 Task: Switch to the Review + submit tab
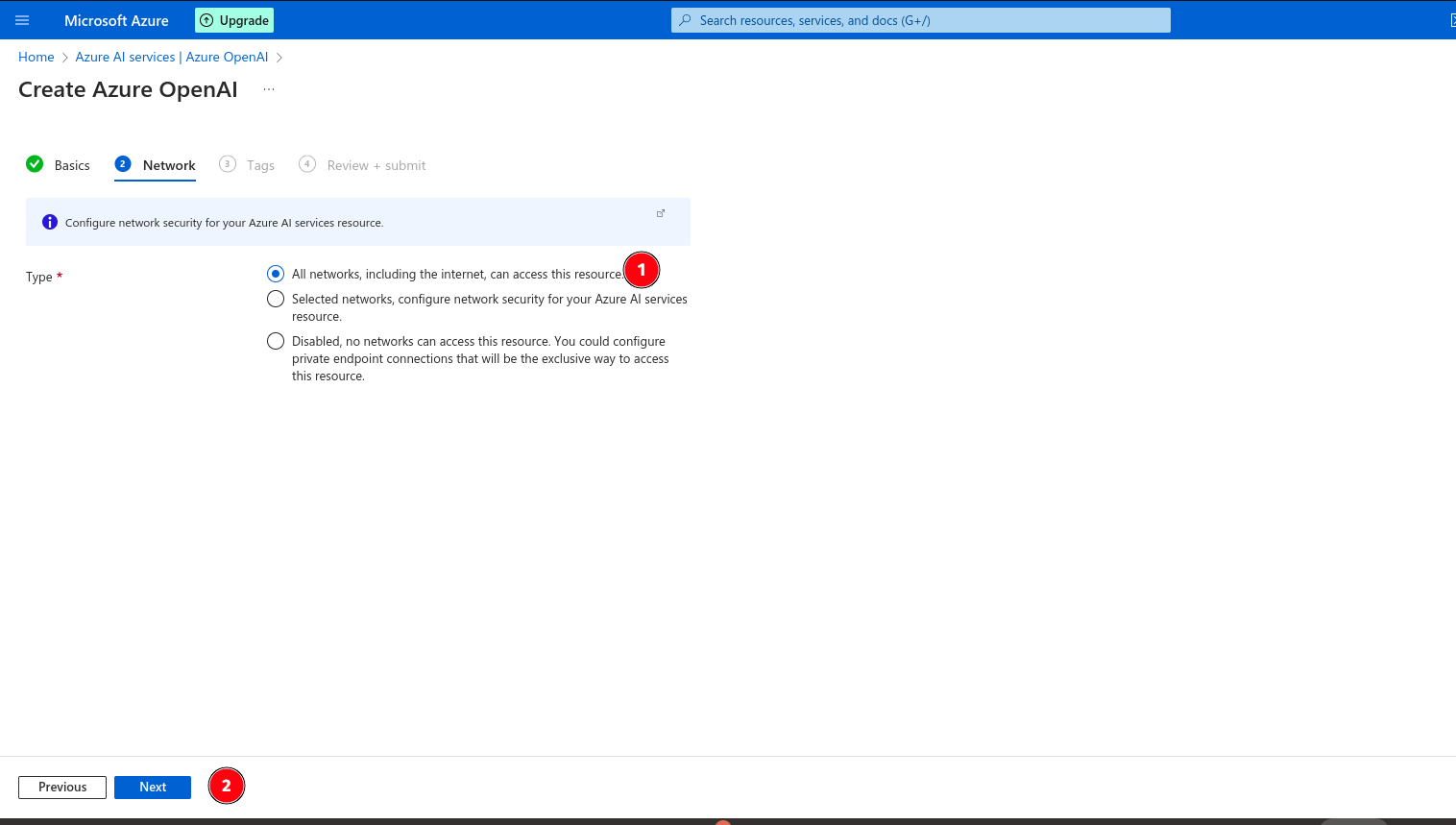(362, 165)
